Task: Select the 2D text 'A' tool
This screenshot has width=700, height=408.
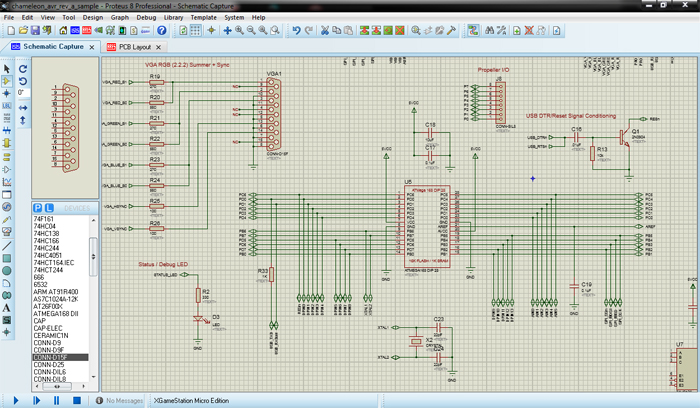Action: tap(7, 308)
